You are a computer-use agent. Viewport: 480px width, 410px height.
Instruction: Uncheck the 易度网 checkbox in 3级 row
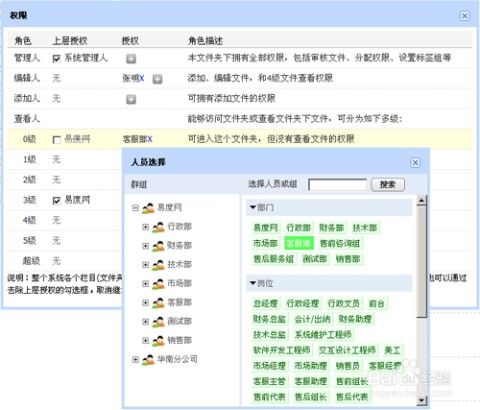[57, 200]
